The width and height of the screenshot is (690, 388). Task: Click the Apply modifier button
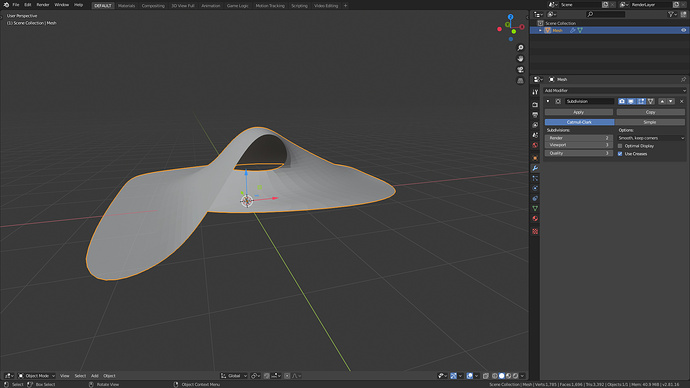[579, 112]
